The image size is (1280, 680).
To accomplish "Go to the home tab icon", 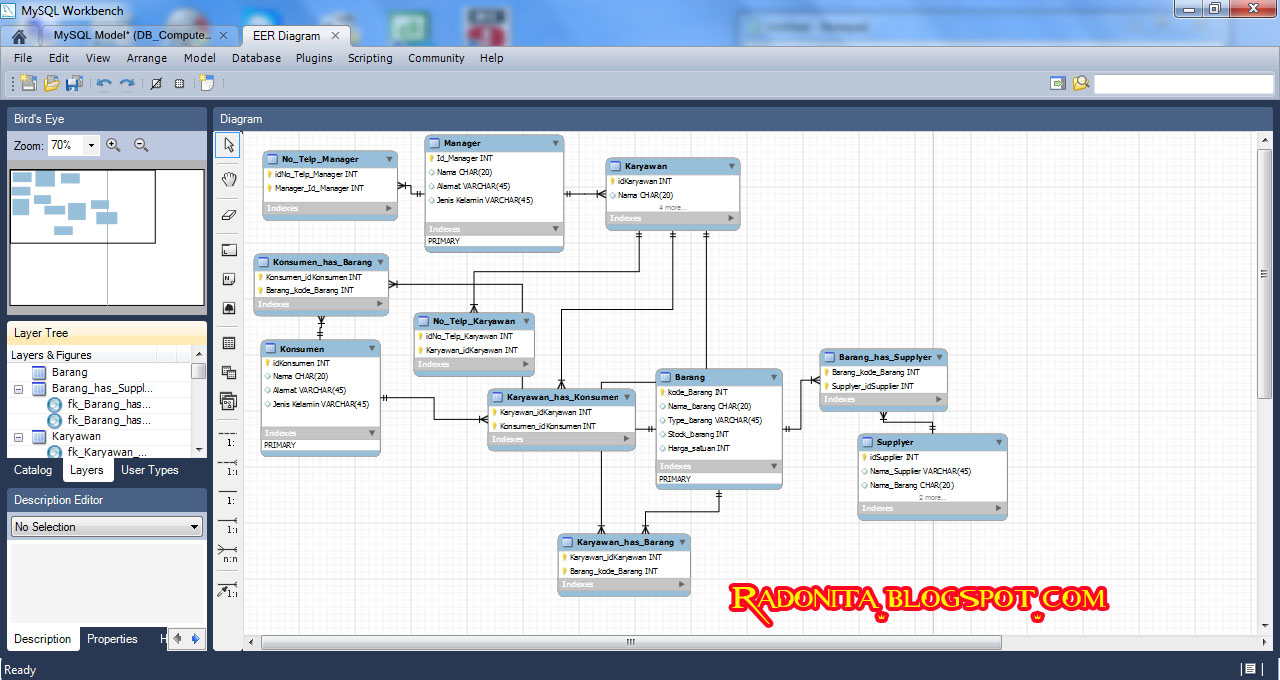I will coord(19,36).
